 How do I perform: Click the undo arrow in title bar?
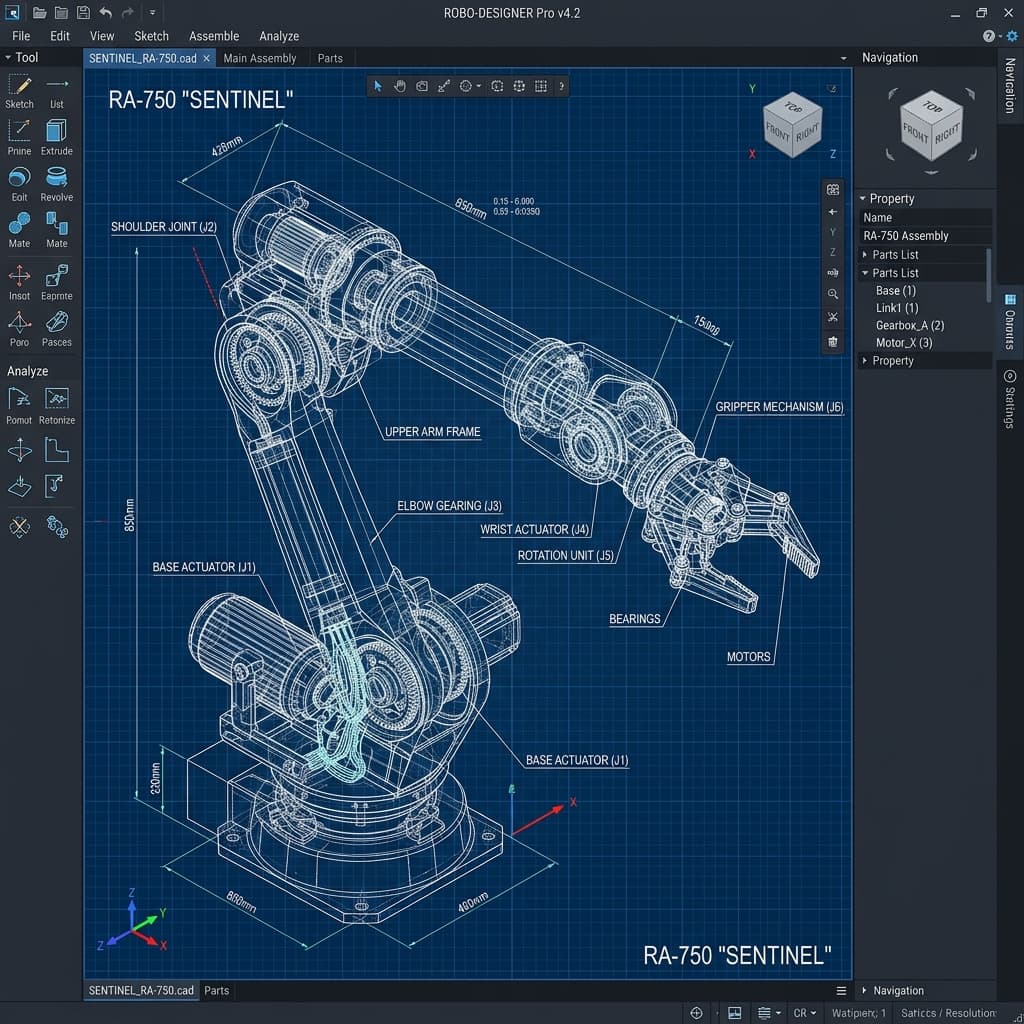click(105, 12)
